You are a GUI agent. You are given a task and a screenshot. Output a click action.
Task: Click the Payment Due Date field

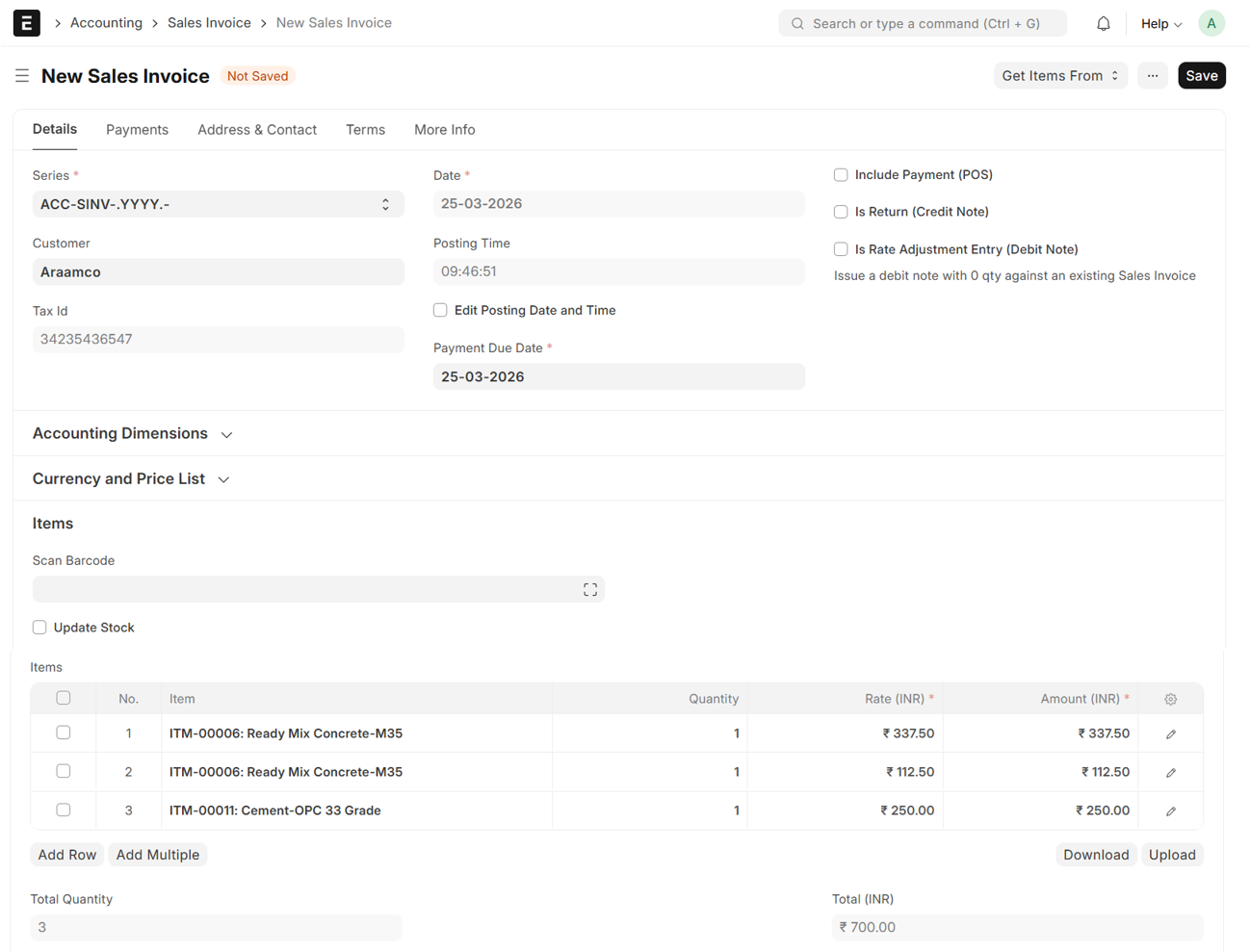(618, 376)
